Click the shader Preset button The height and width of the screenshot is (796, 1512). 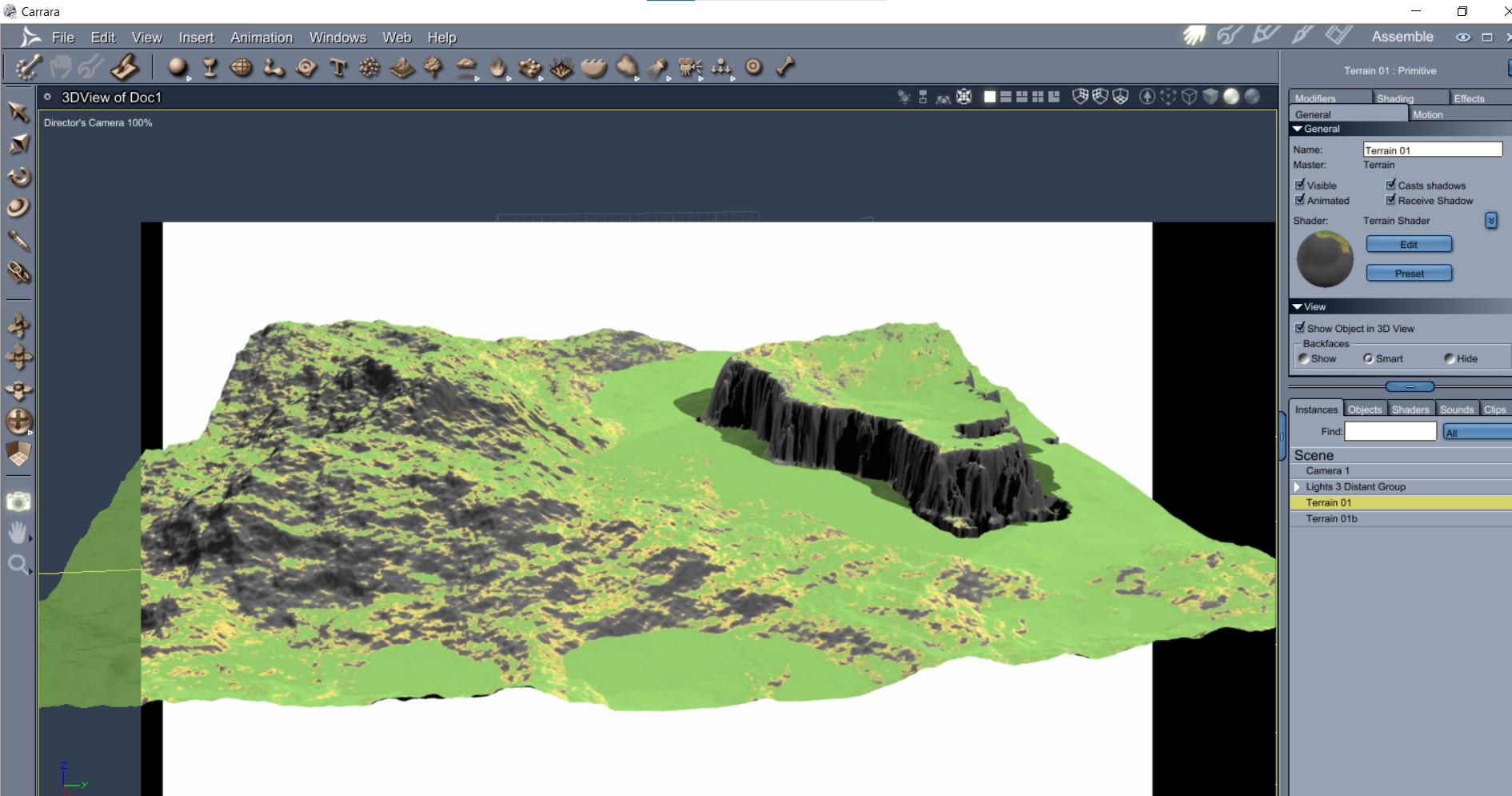1409,273
